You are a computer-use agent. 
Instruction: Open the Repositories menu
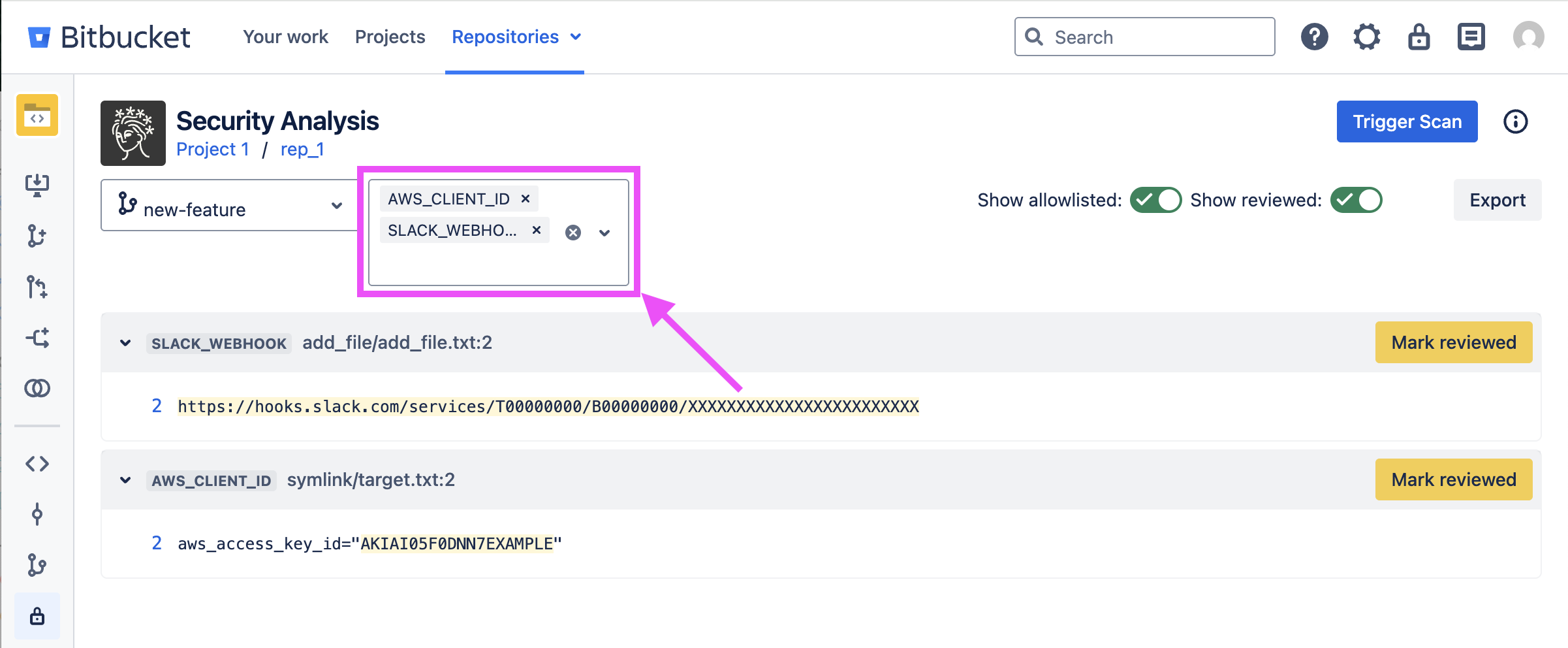coord(516,37)
